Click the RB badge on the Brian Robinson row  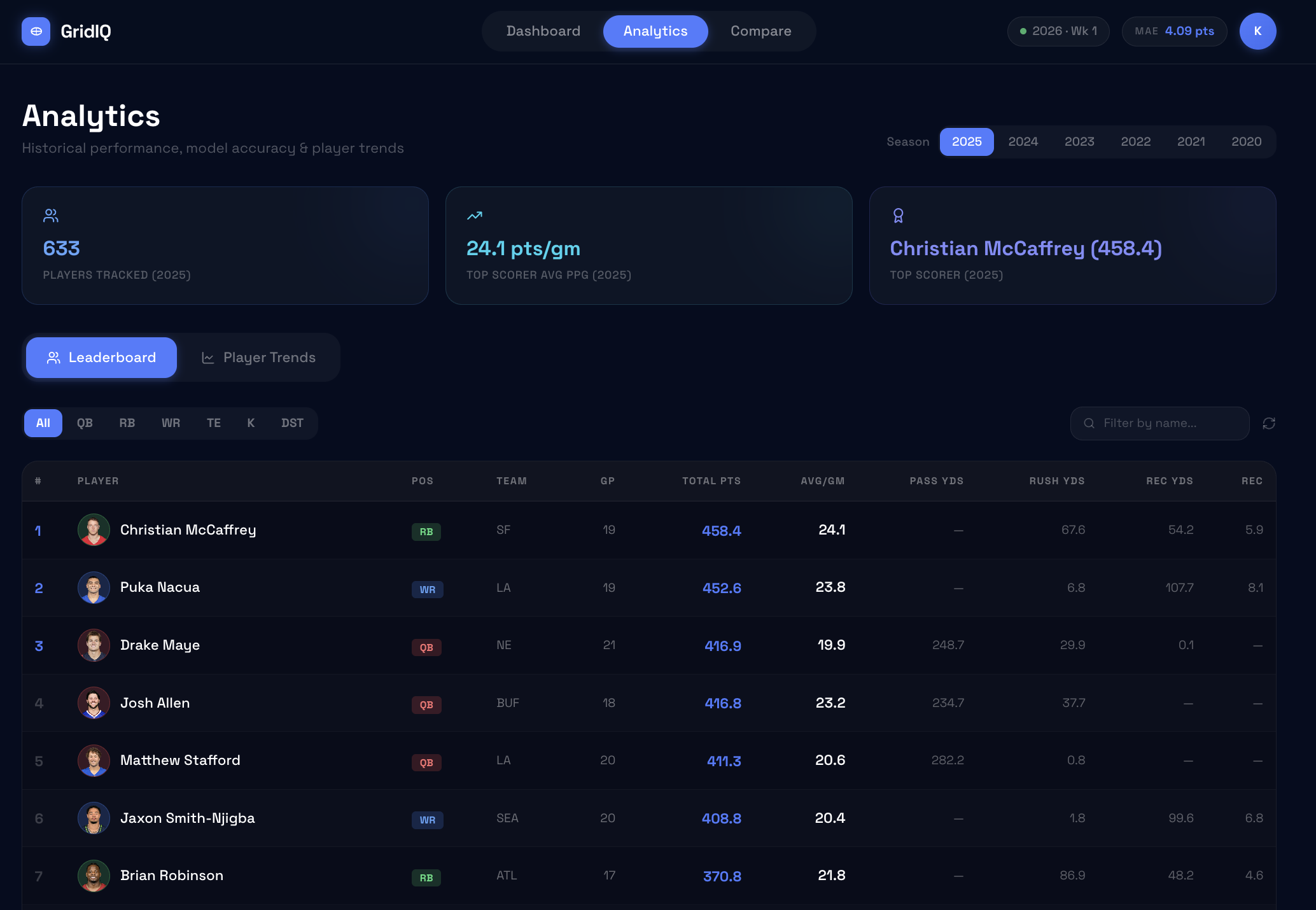click(x=426, y=878)
